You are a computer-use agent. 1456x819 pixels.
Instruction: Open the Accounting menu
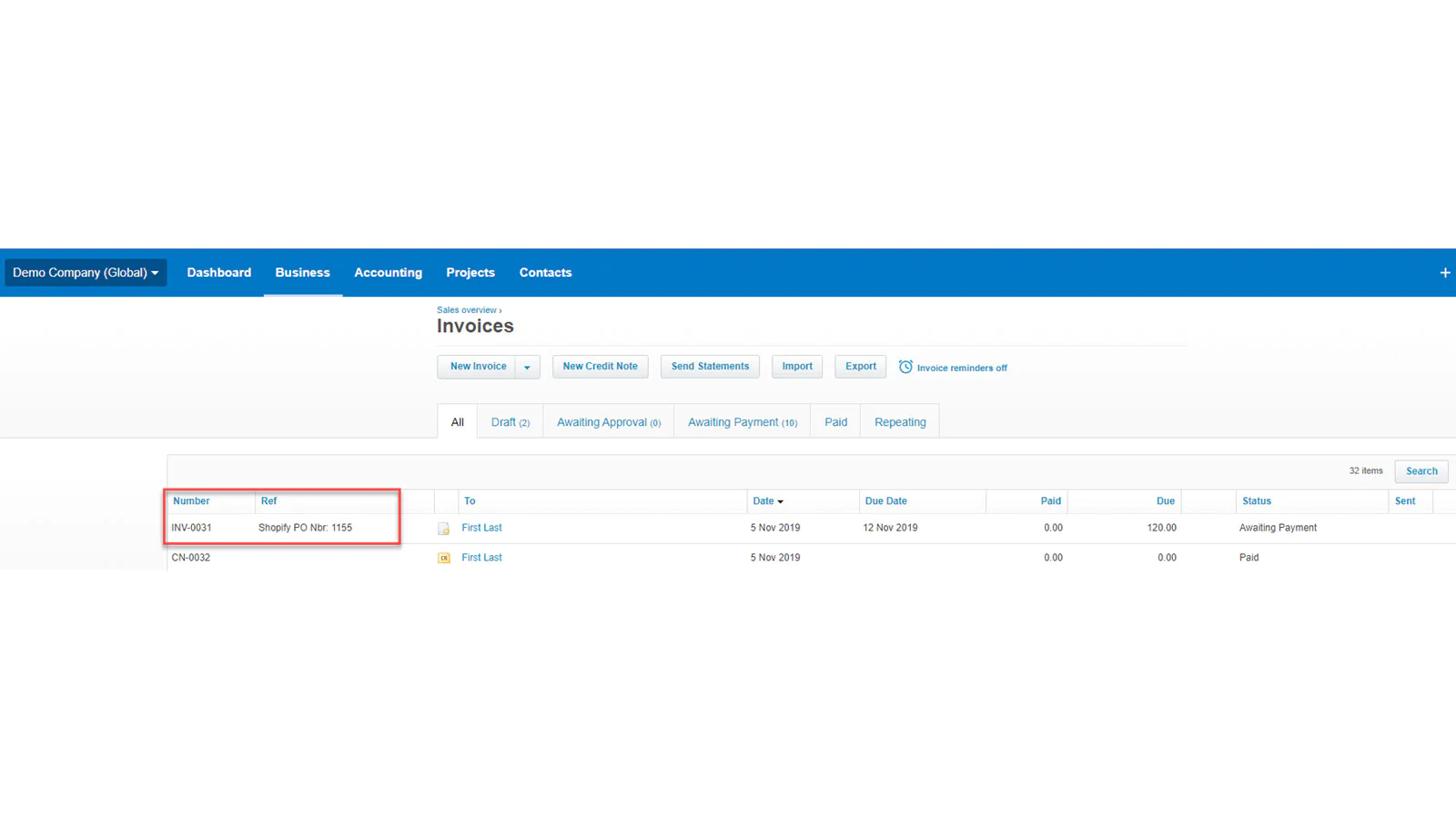pyautogui.click(x=388, y=272)
